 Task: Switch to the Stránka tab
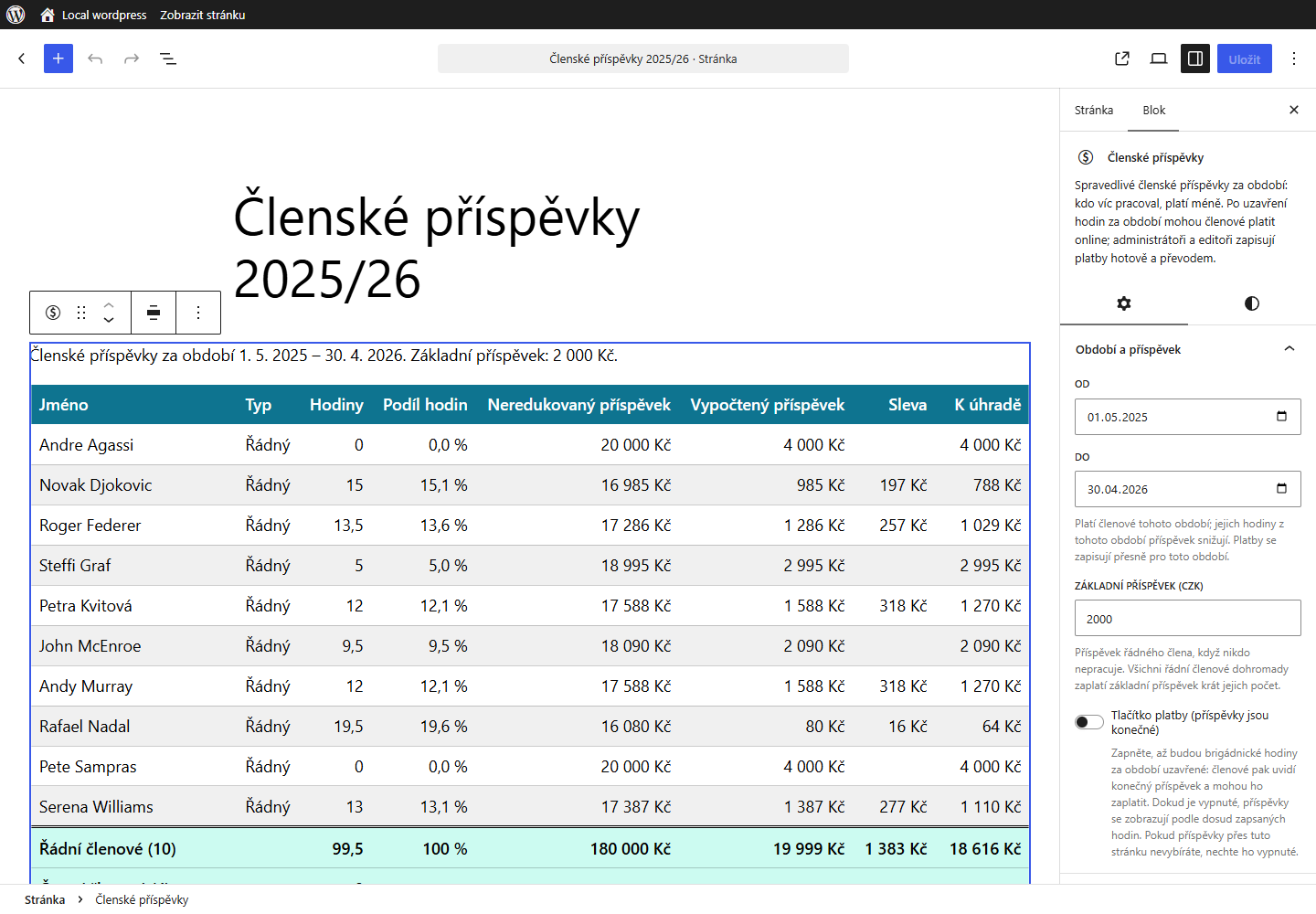point(1094,110)
